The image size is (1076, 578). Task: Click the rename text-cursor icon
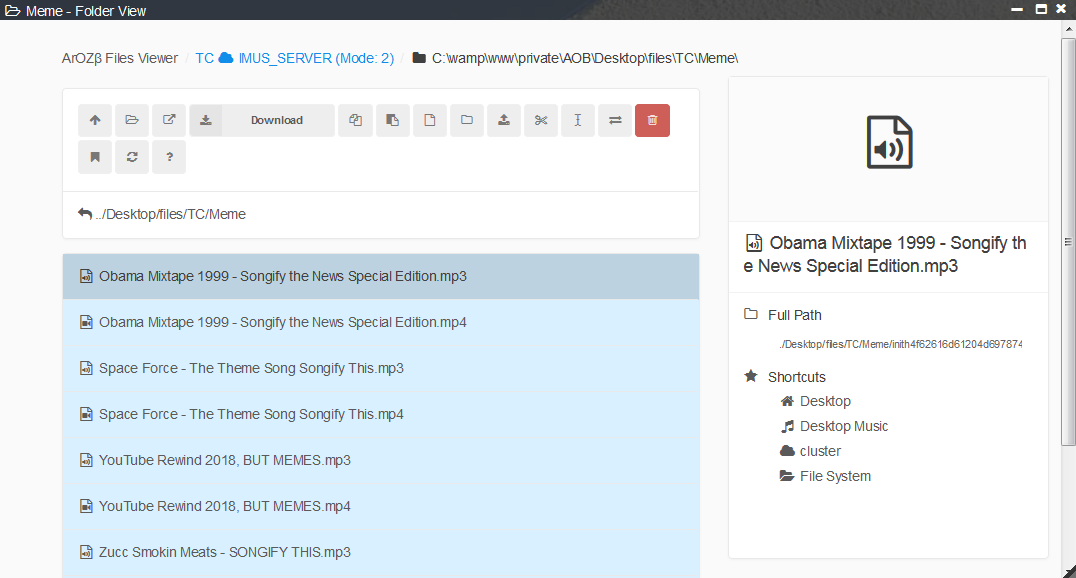tap(578, 120)
